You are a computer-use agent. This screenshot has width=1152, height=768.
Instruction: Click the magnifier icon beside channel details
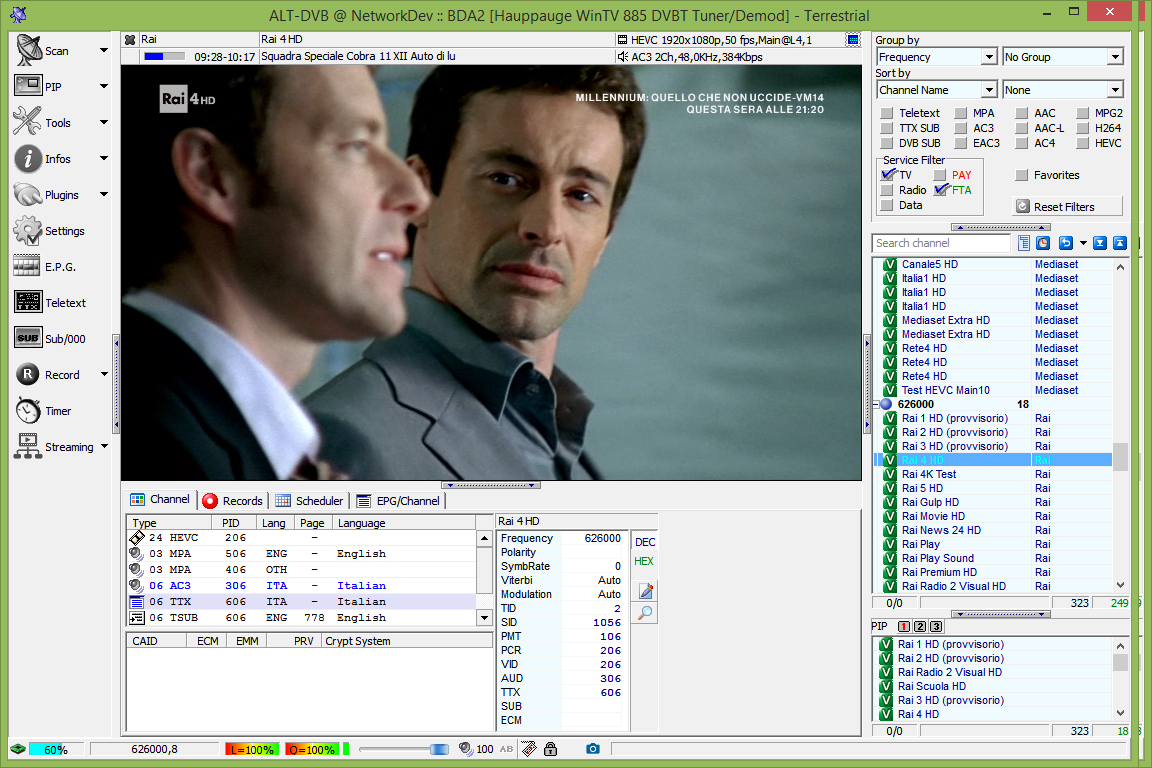[x=645, y=613]
